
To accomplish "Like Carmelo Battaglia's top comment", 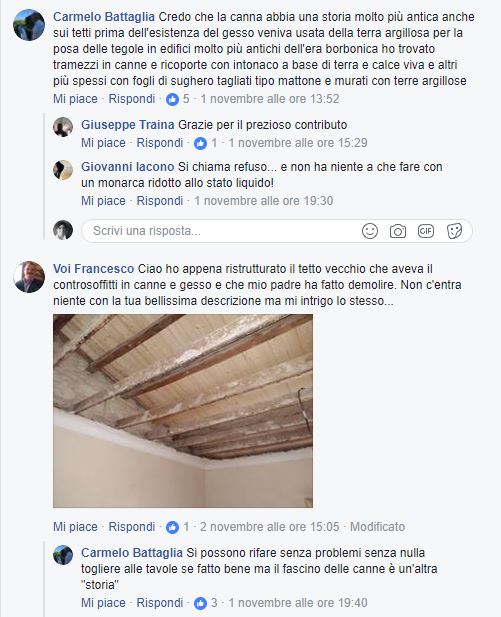I will pos(75,99).
